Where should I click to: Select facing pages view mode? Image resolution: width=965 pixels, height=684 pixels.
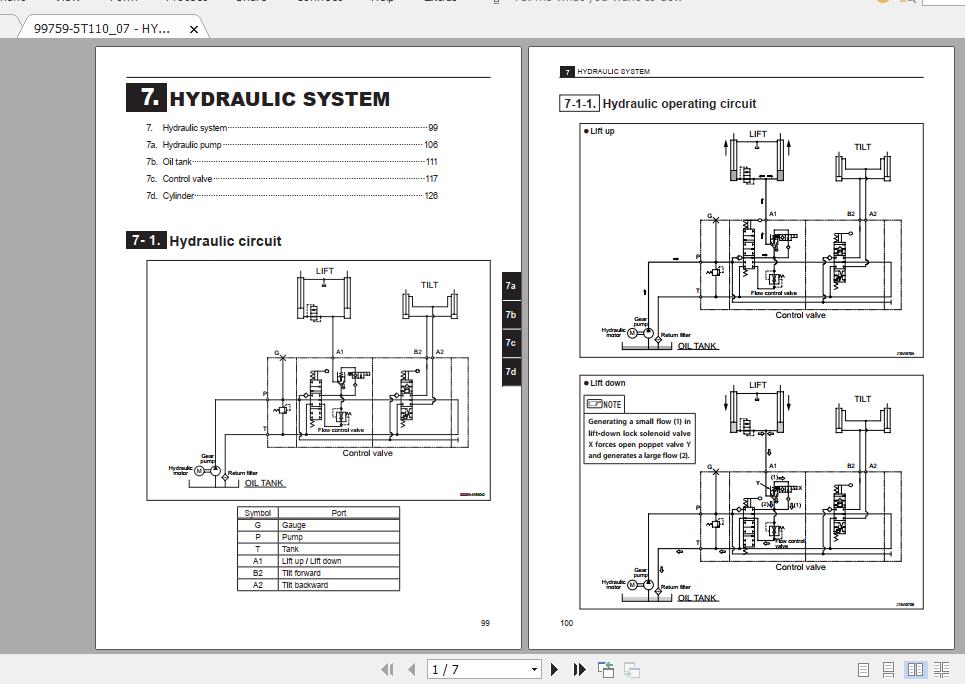coord(917,669)
